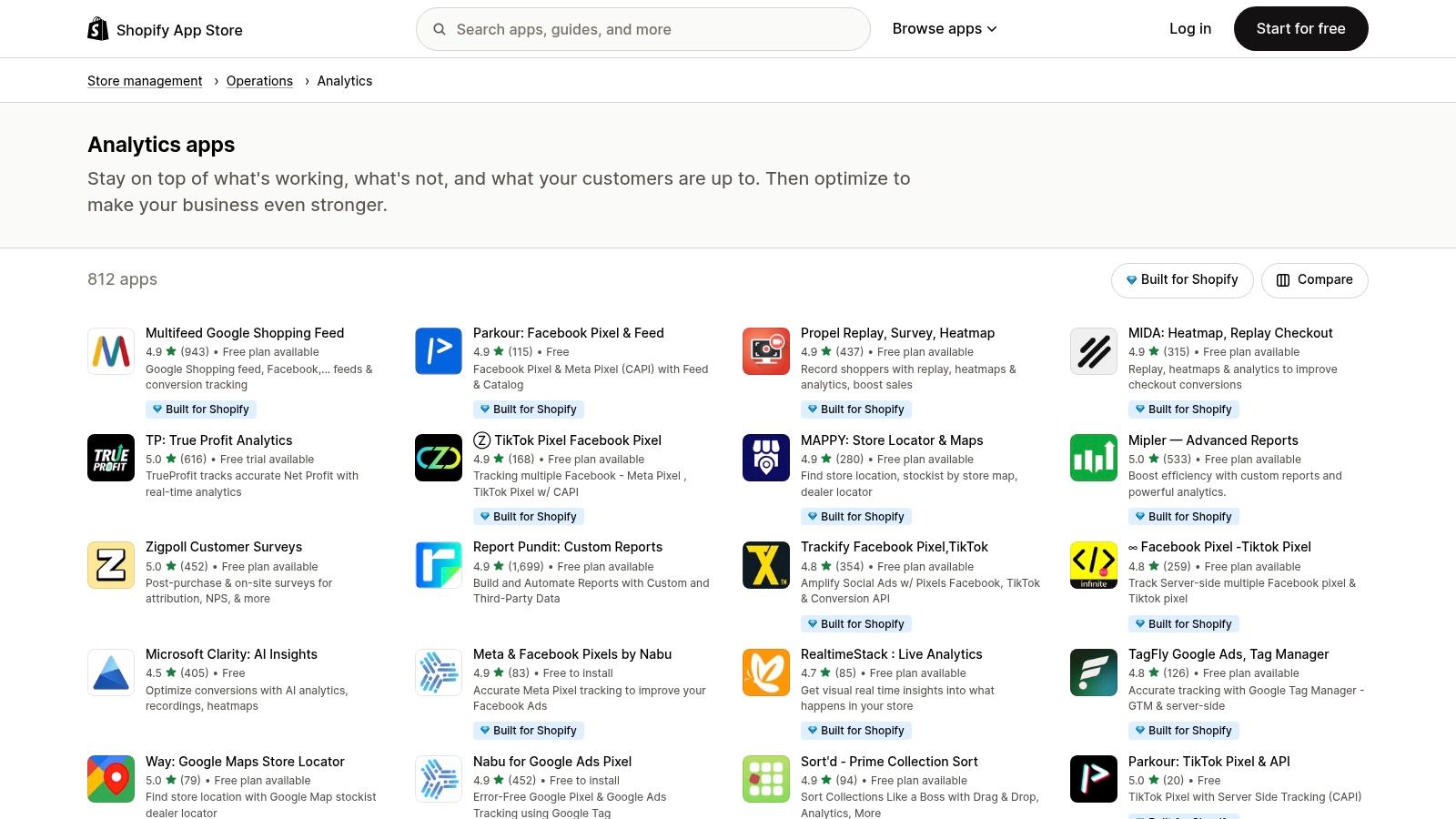Click the TP: True Profit Analytics app icon

[110, 458]
